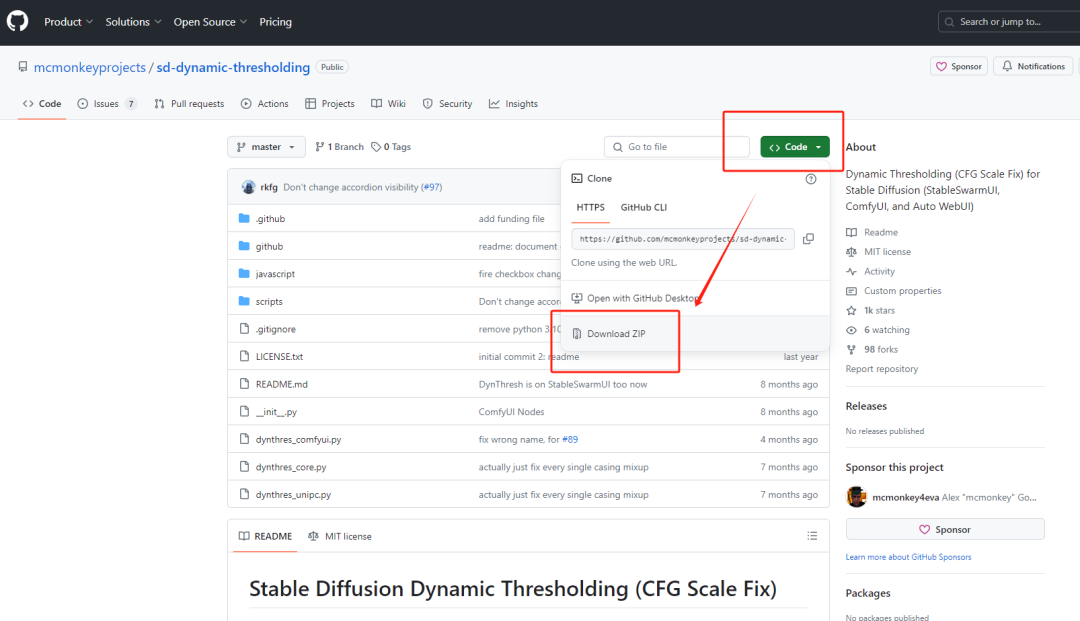Click the HTTPS clone URL field
1080x621 pixels.
[683, 239]
